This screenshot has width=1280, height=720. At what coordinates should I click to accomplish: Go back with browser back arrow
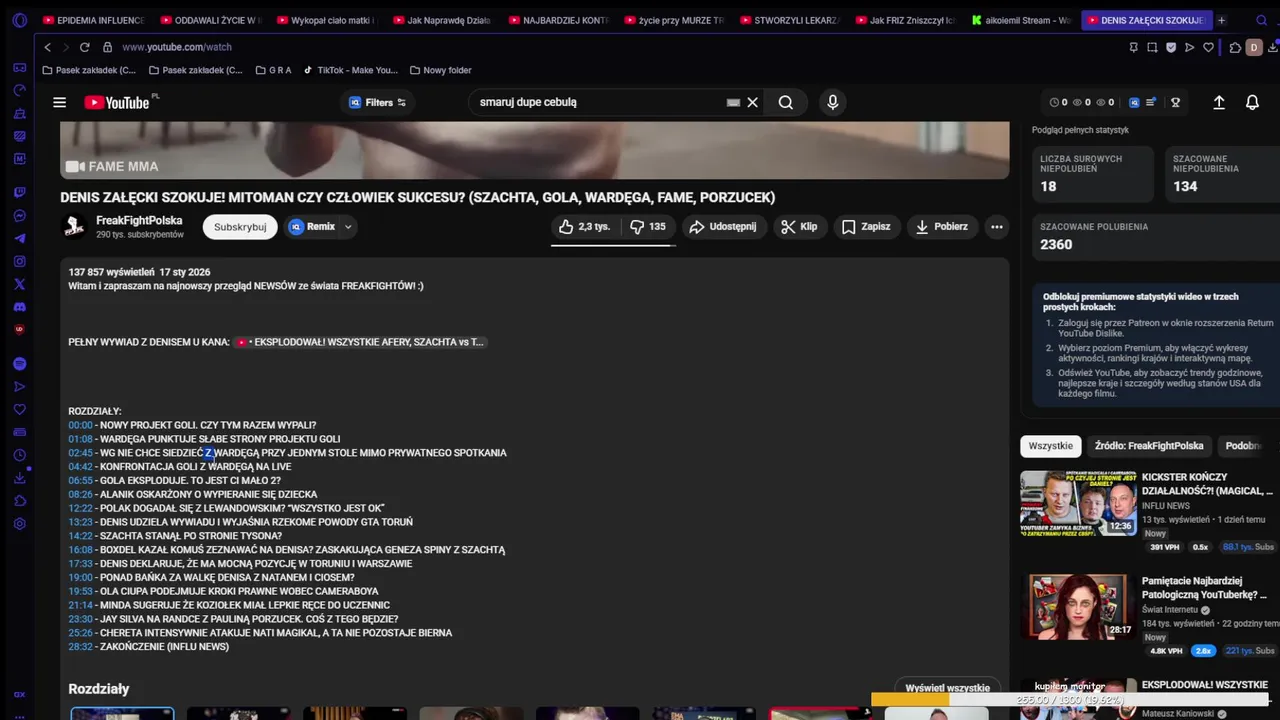click(x=47, y=47)
